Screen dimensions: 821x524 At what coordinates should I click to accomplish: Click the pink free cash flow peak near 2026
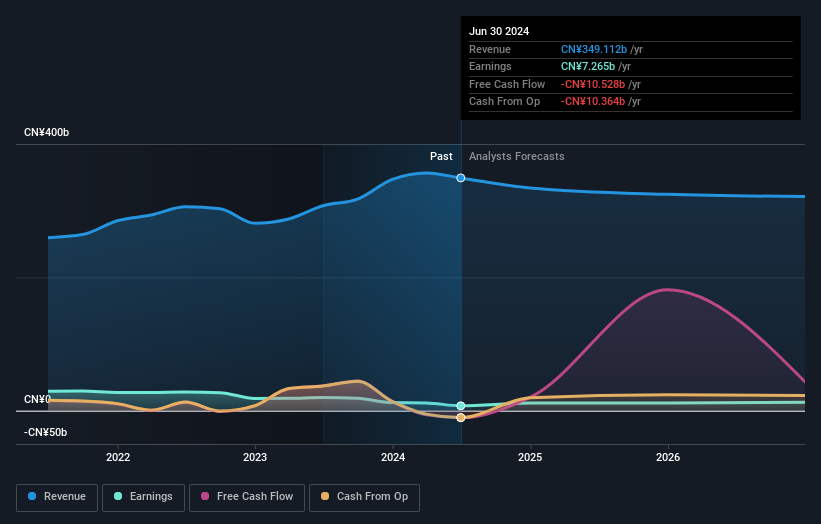(668, 289)
